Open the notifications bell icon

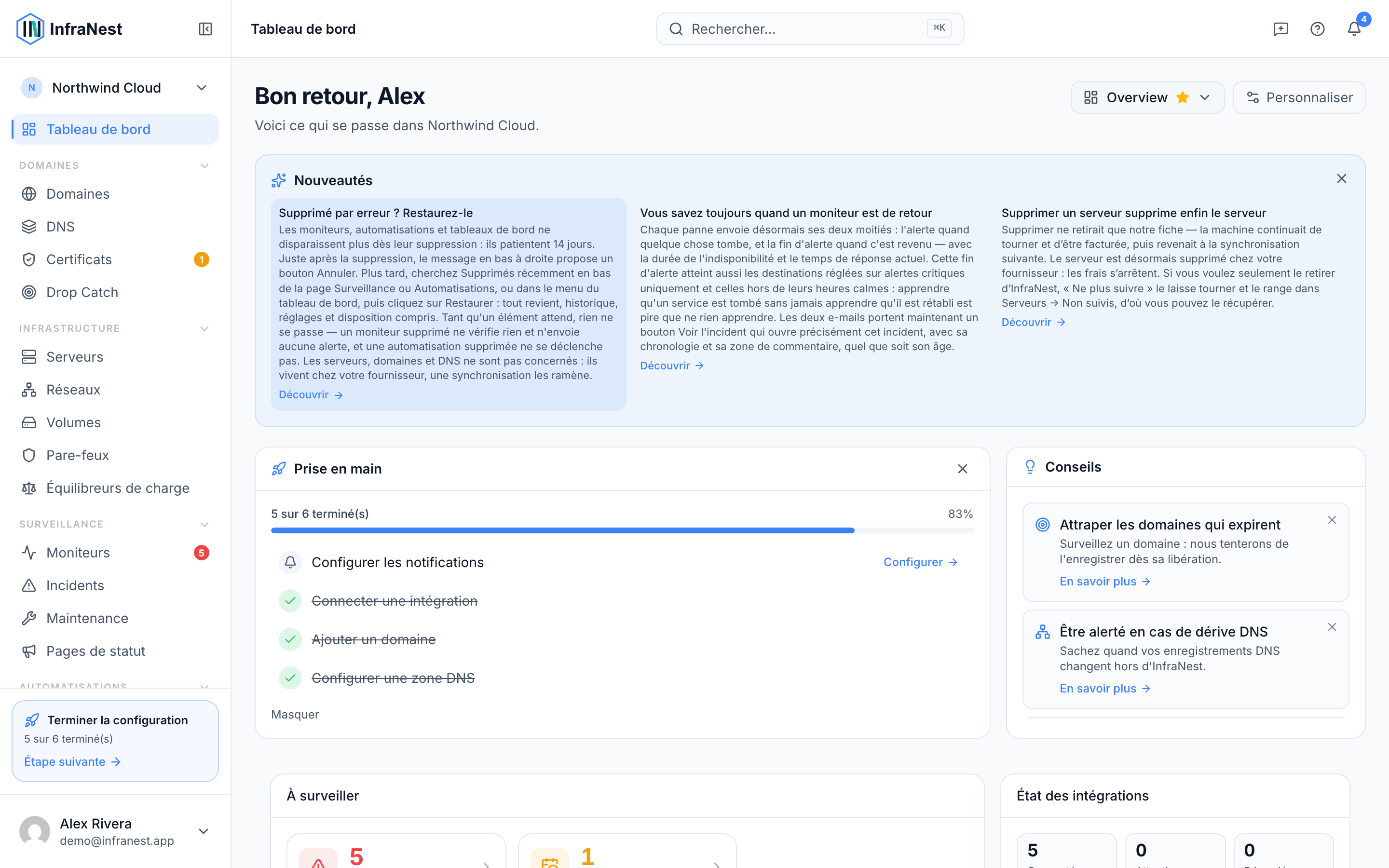tap(1354, 29)
